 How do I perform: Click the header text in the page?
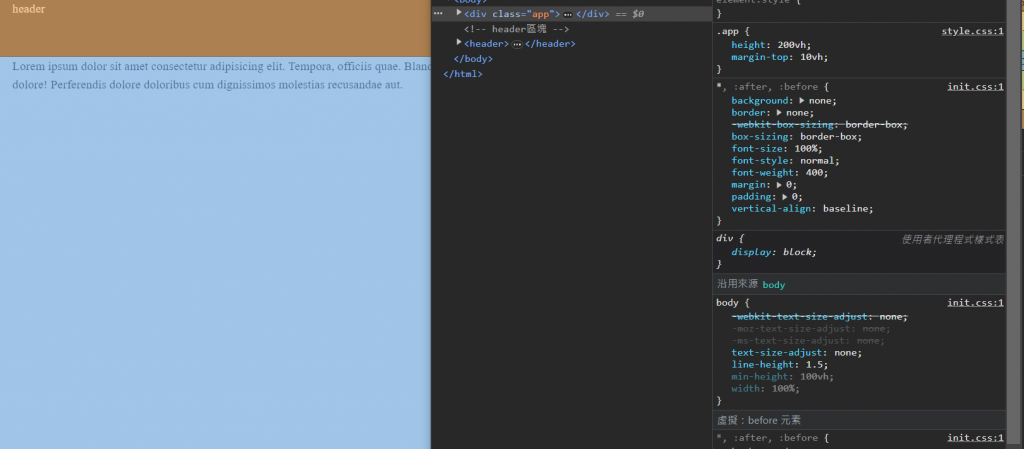click(x=29, y=9)
